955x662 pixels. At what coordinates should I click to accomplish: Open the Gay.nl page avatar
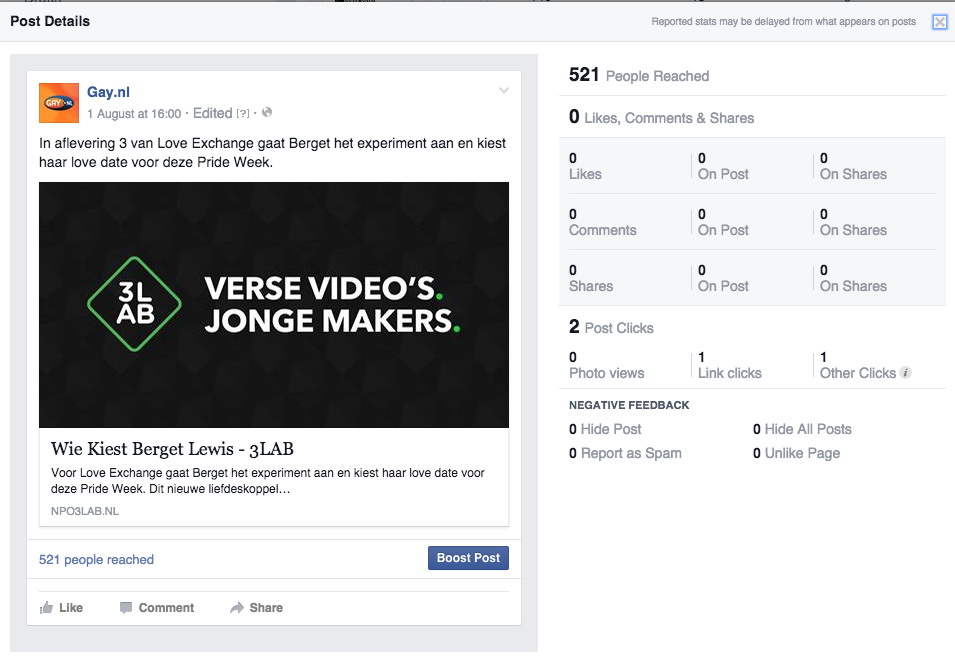(x=59, y=103)
